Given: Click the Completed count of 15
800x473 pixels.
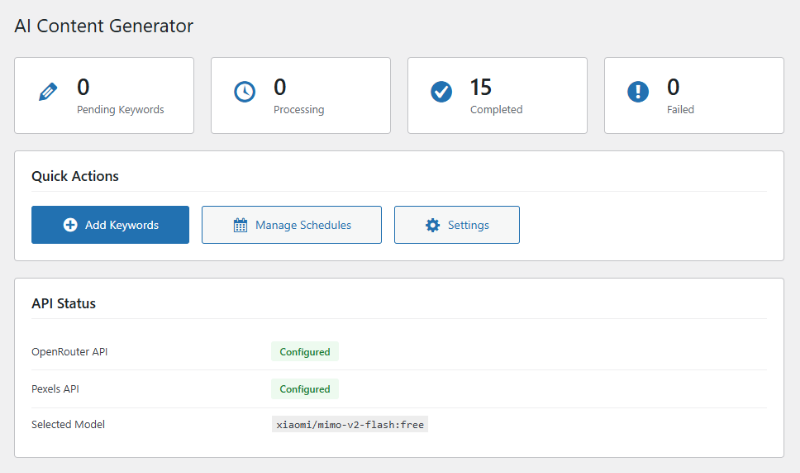Looking at the screenshot, I should point(480,87).
